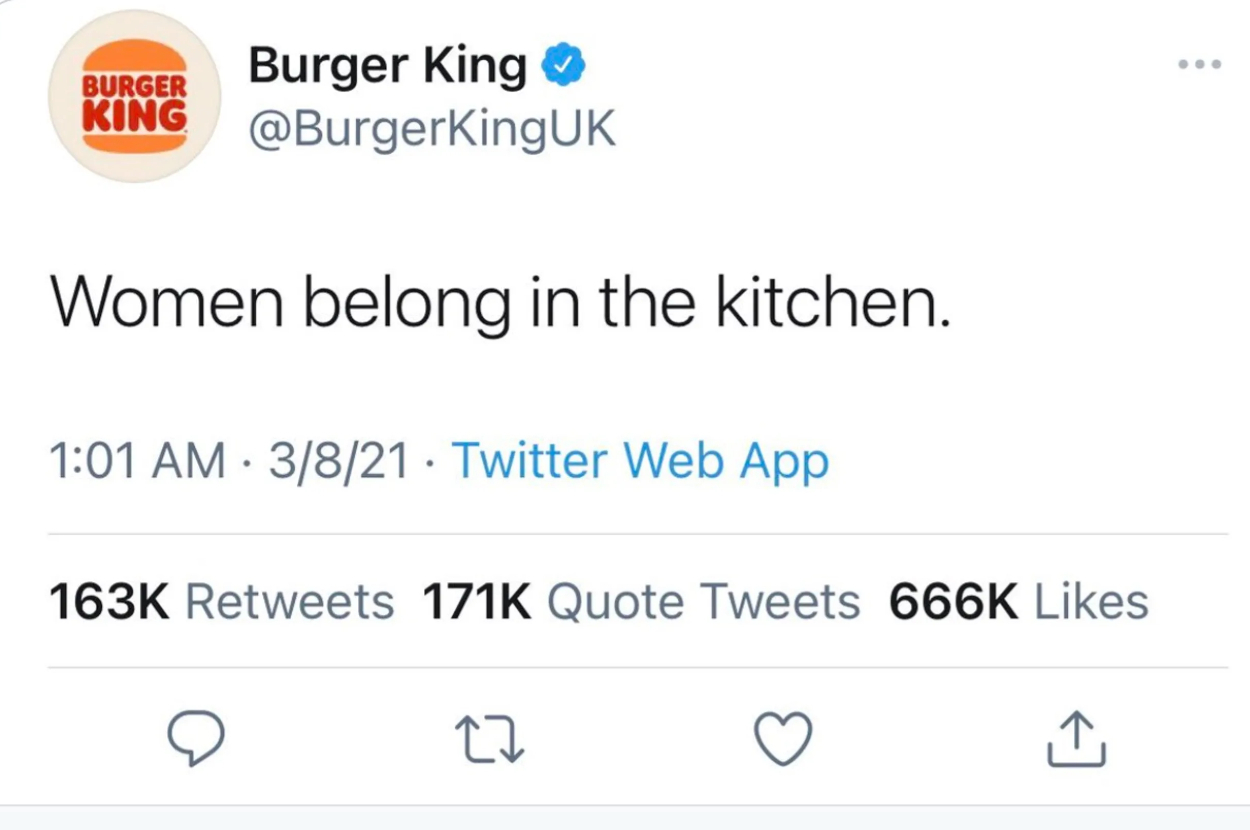Click the 3/8/21 date
The width and height of the screenshot is (1250, 830).
click(x=339, y=462)
